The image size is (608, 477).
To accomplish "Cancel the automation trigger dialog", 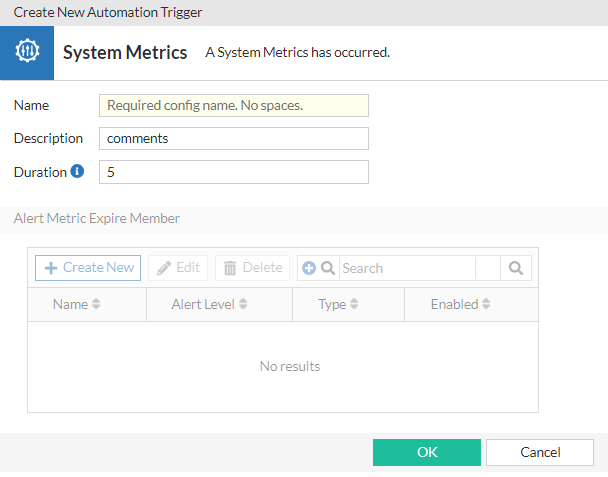I will point(540,452).
